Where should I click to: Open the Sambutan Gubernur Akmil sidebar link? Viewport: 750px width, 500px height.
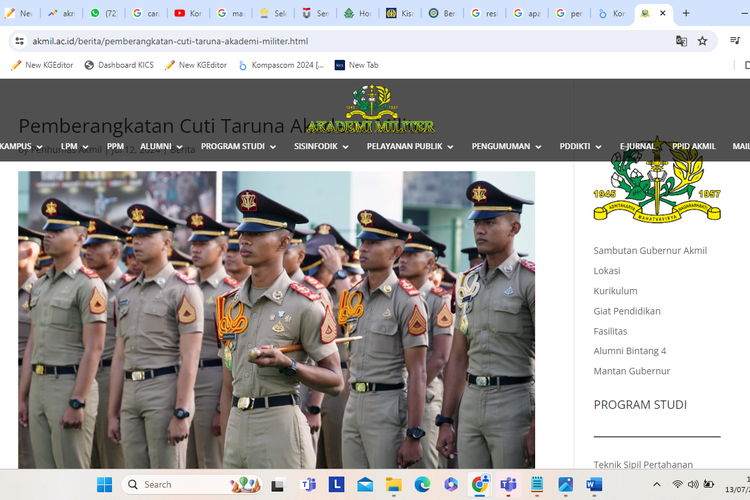pos(650,250)
